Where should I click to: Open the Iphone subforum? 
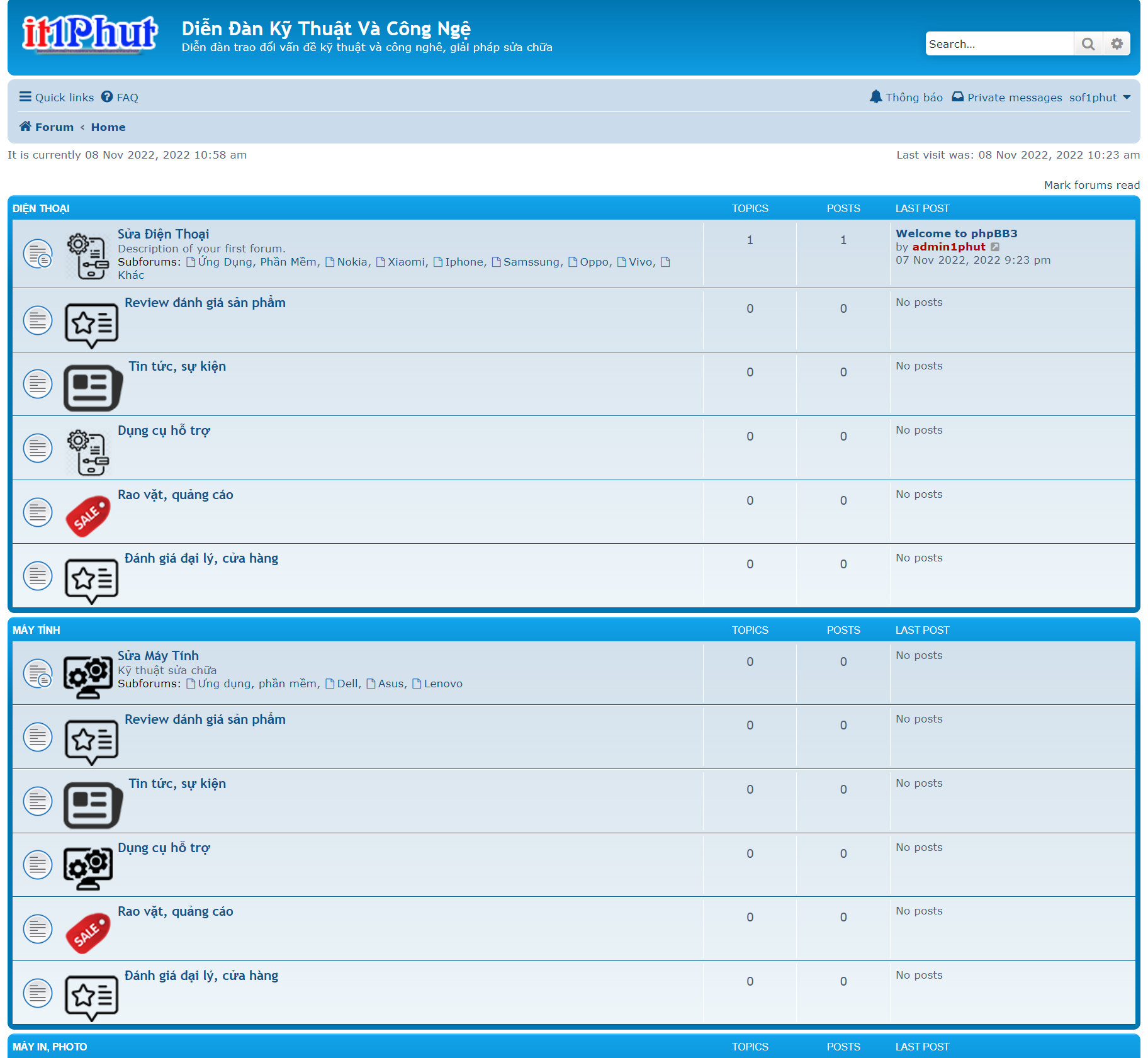coord(465,262)
